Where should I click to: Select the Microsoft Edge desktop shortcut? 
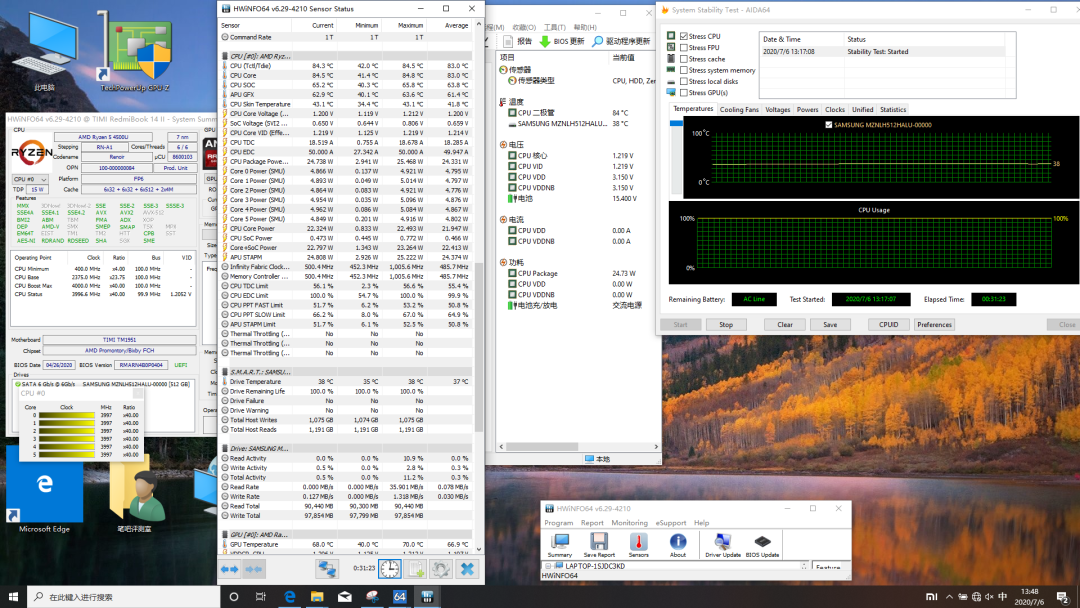[x=45, y=492]
